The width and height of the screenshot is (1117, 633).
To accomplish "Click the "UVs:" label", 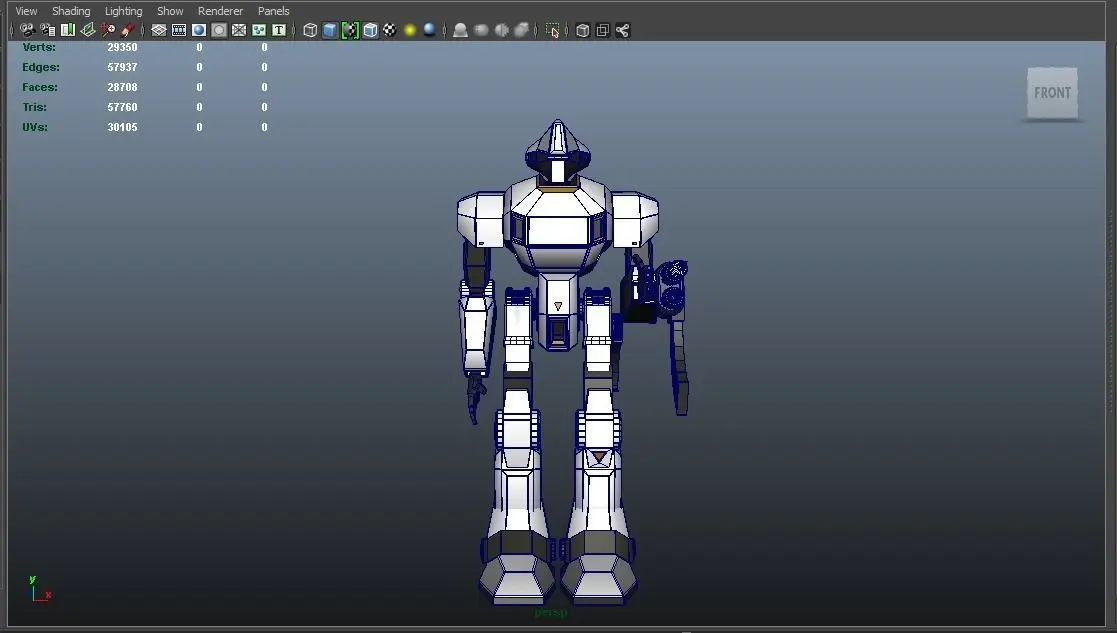I will click(35, 127).
